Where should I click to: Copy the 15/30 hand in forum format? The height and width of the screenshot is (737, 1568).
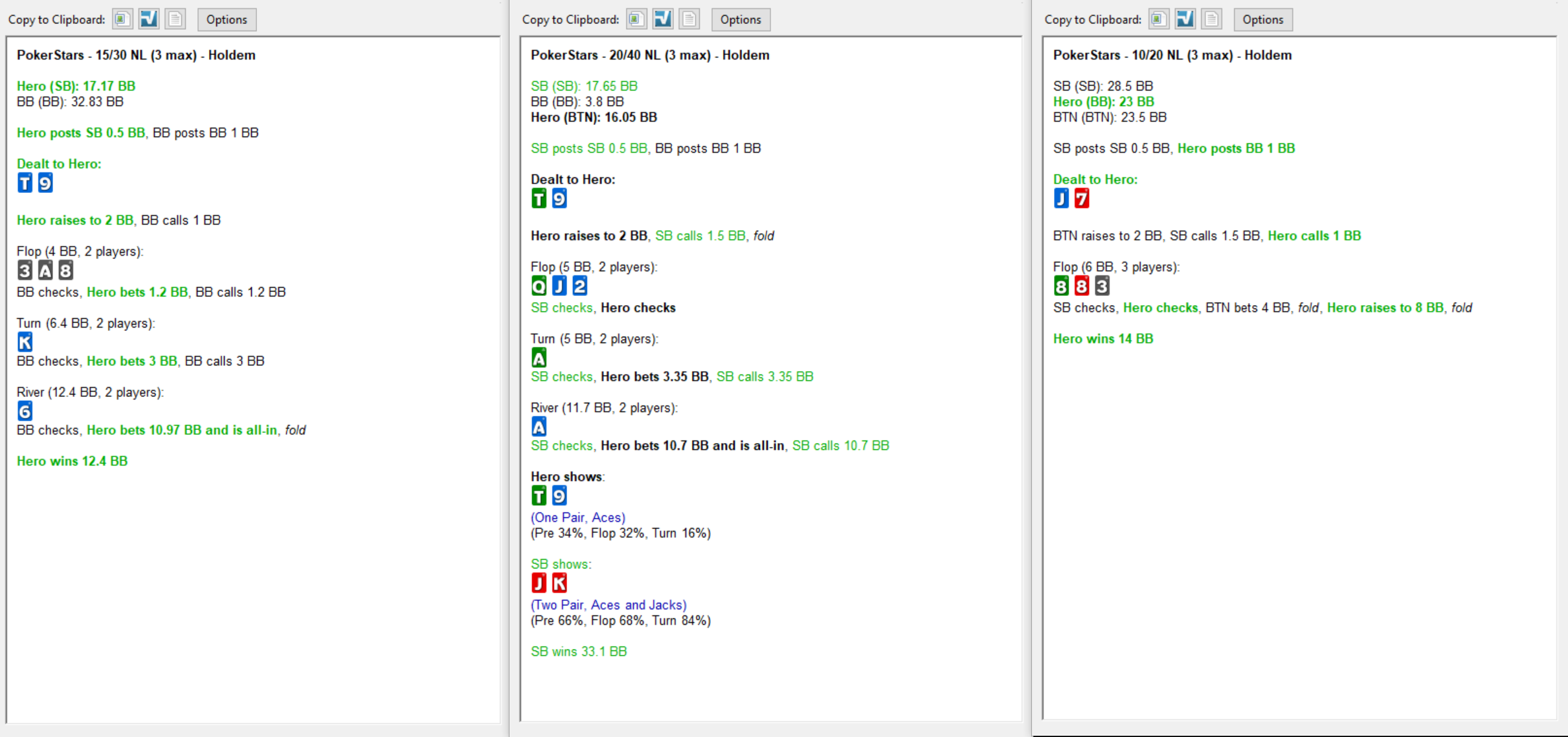[x=149, y=19]
